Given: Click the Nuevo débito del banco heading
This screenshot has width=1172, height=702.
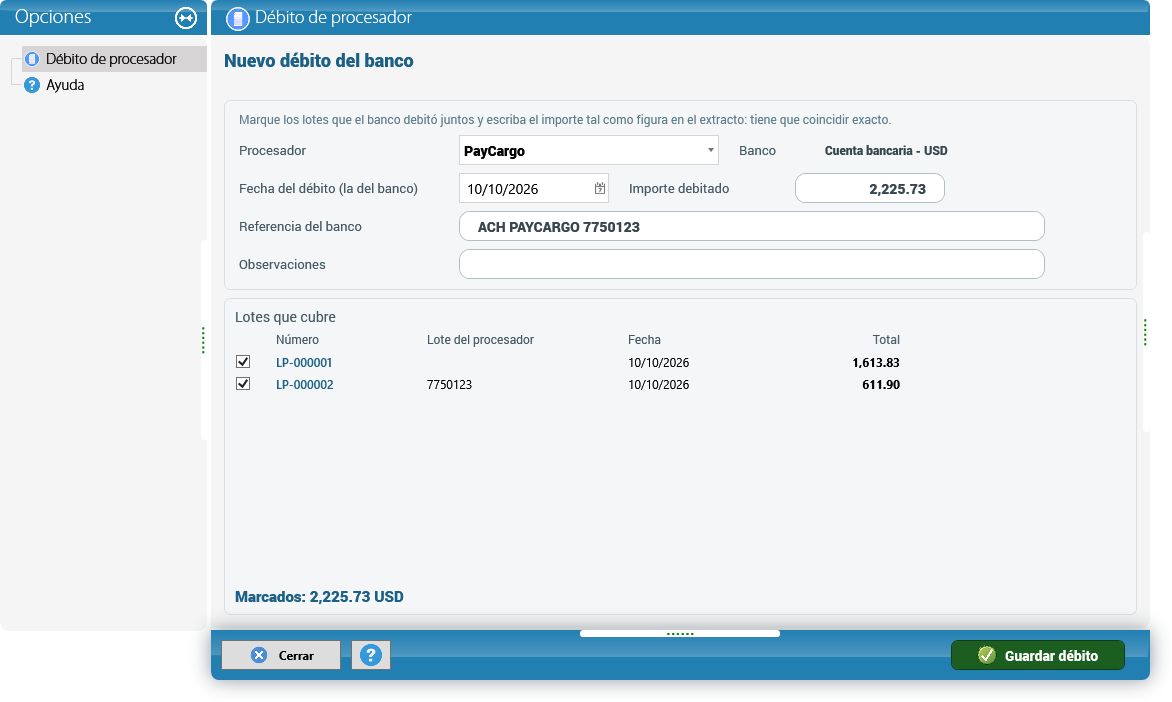Looking at the screenshot, I should pos(318,61).
